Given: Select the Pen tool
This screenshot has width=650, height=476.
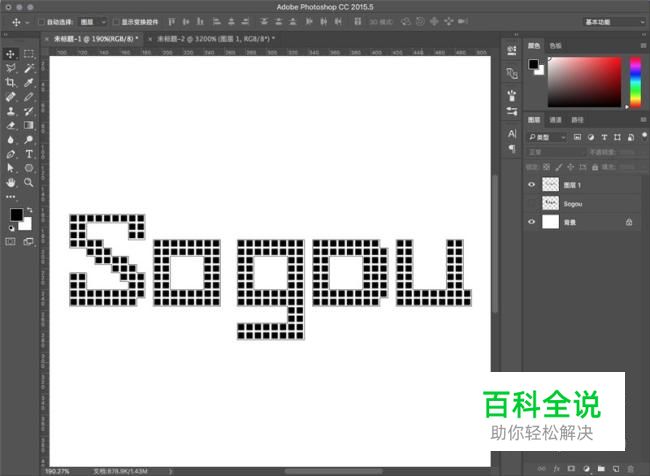Looking at the screenshot, I should click(x=10, y=154).
